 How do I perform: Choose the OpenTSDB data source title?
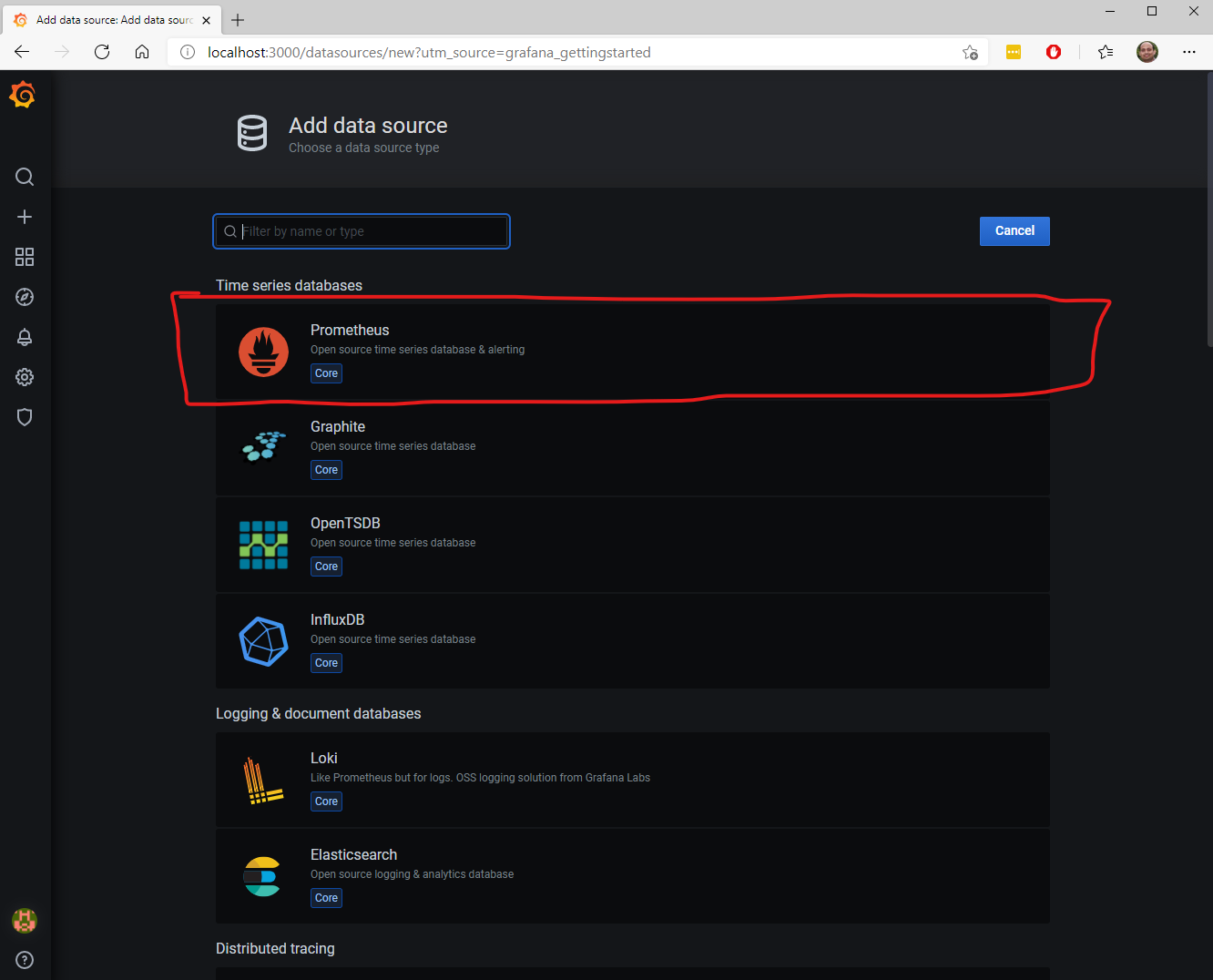point(345,523)
